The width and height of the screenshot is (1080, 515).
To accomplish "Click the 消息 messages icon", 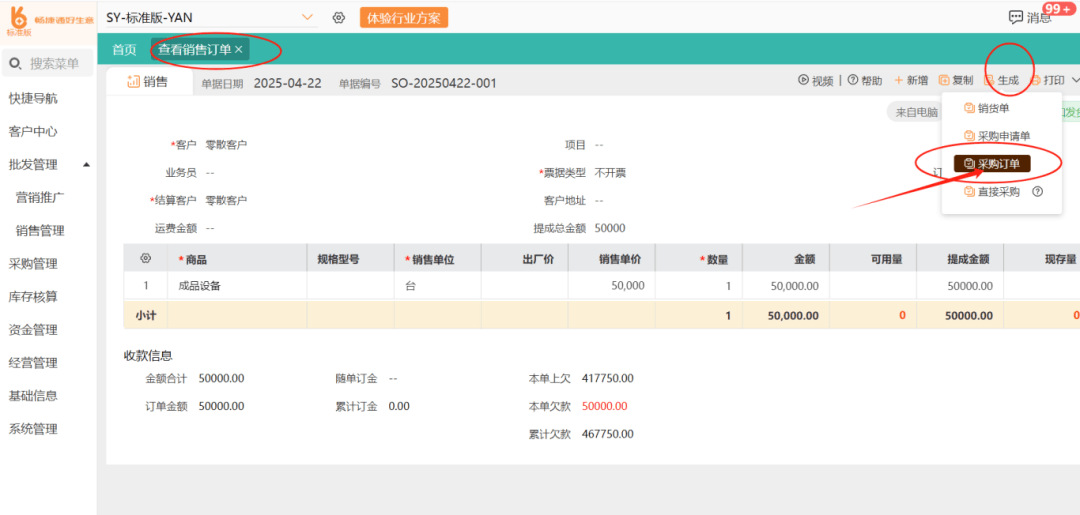I will point(1016,17).
